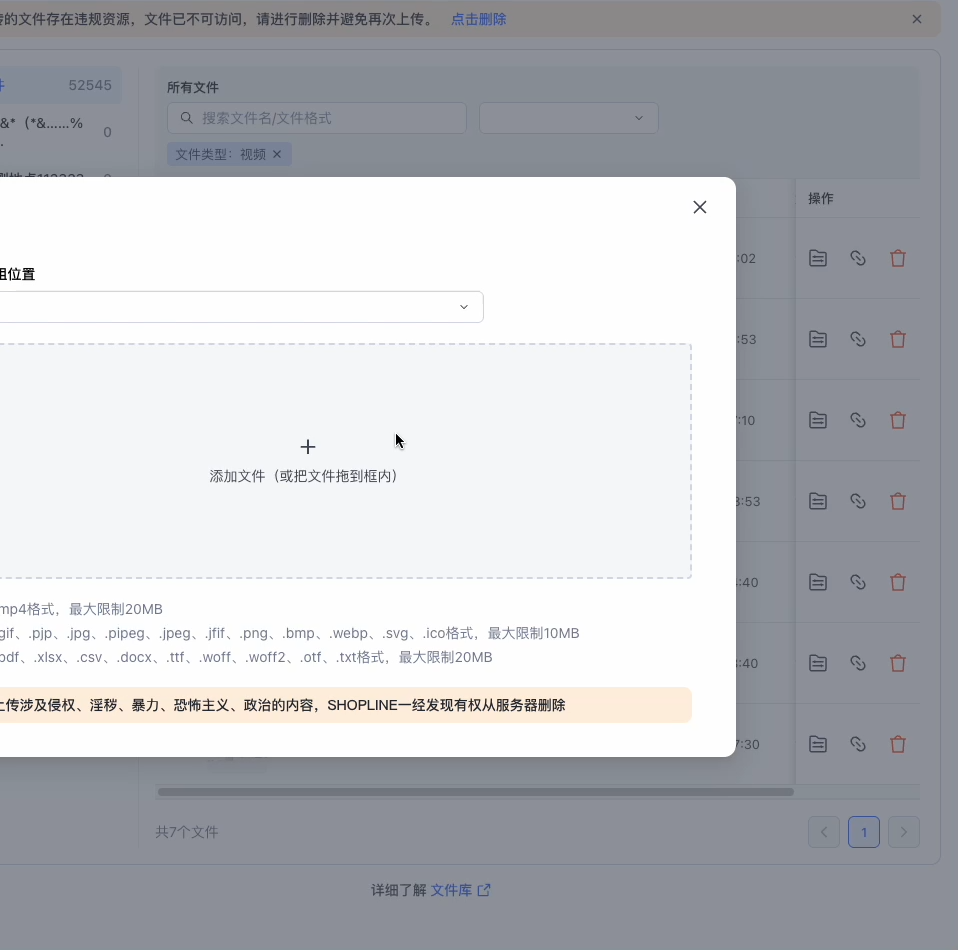Click the move-to-group icon in the last row
This screenshot has height=950, width=958.
[x=818, y=744]
